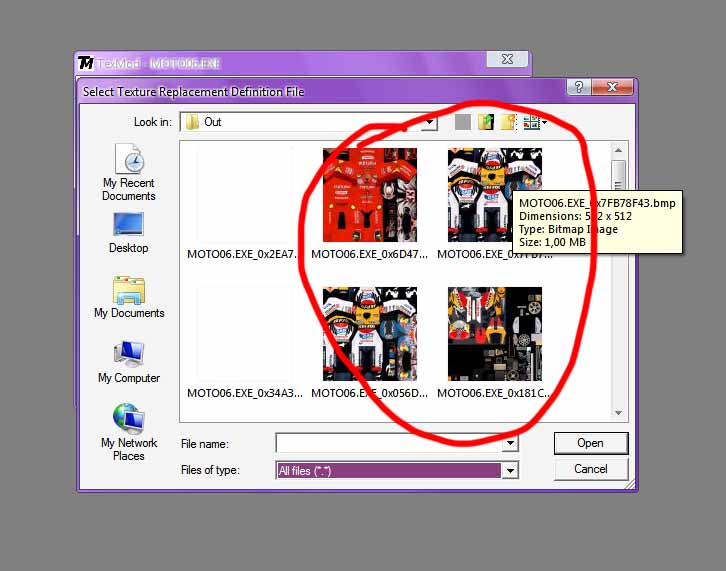
Task: Click file label MOTO06.EXE_0x056D...
Action: [x=369, y=393]
